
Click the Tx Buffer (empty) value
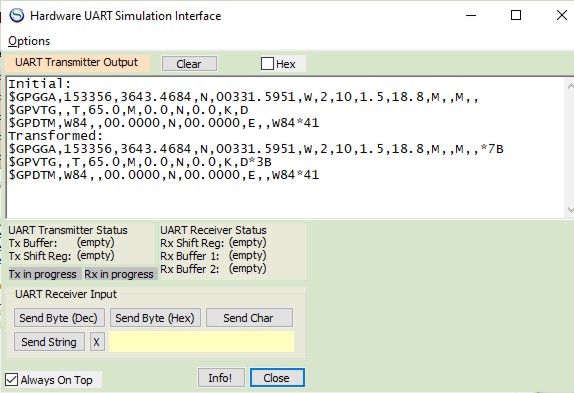coord(96,243)
